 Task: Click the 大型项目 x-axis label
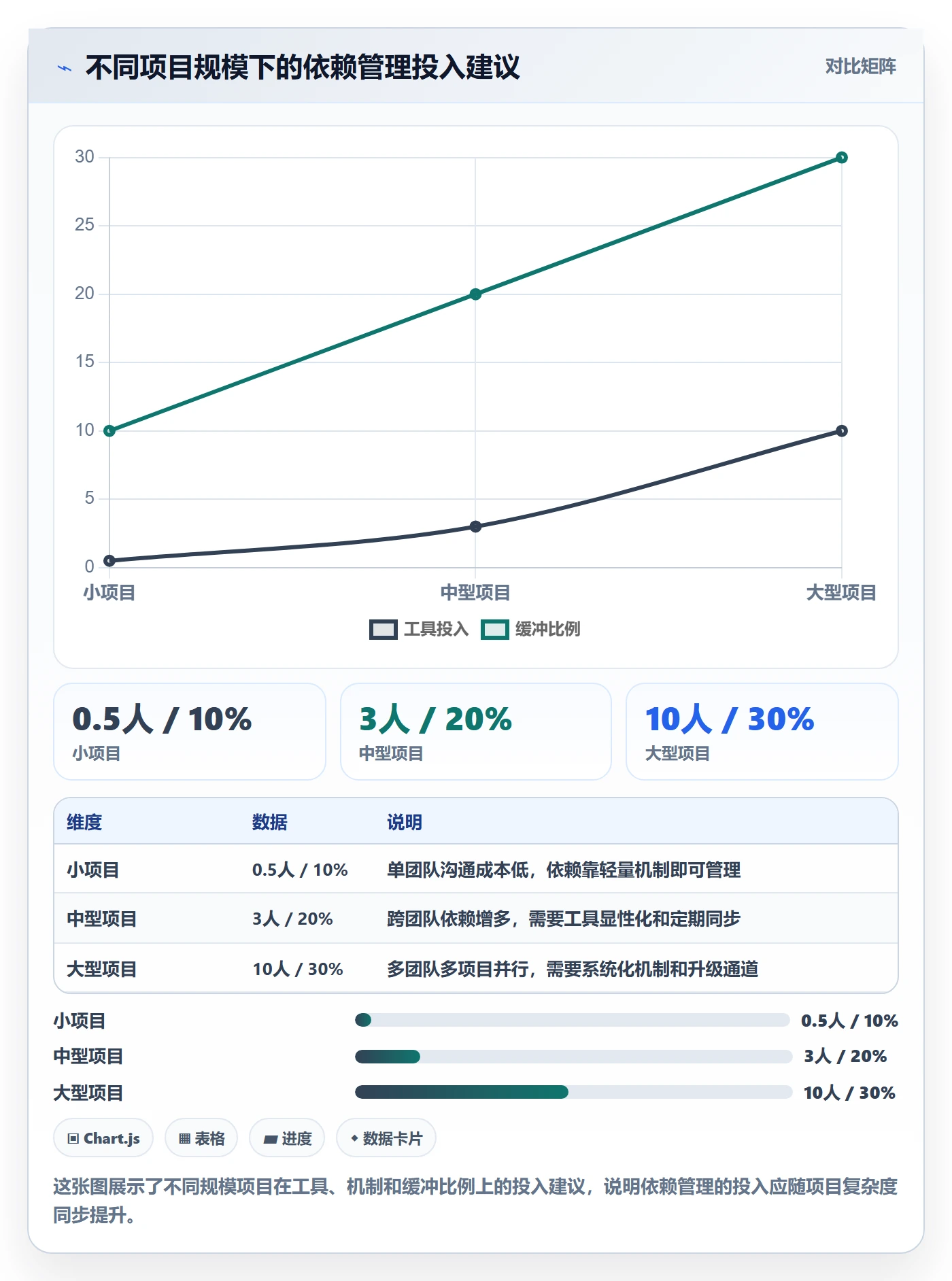(x=841, y=593)
